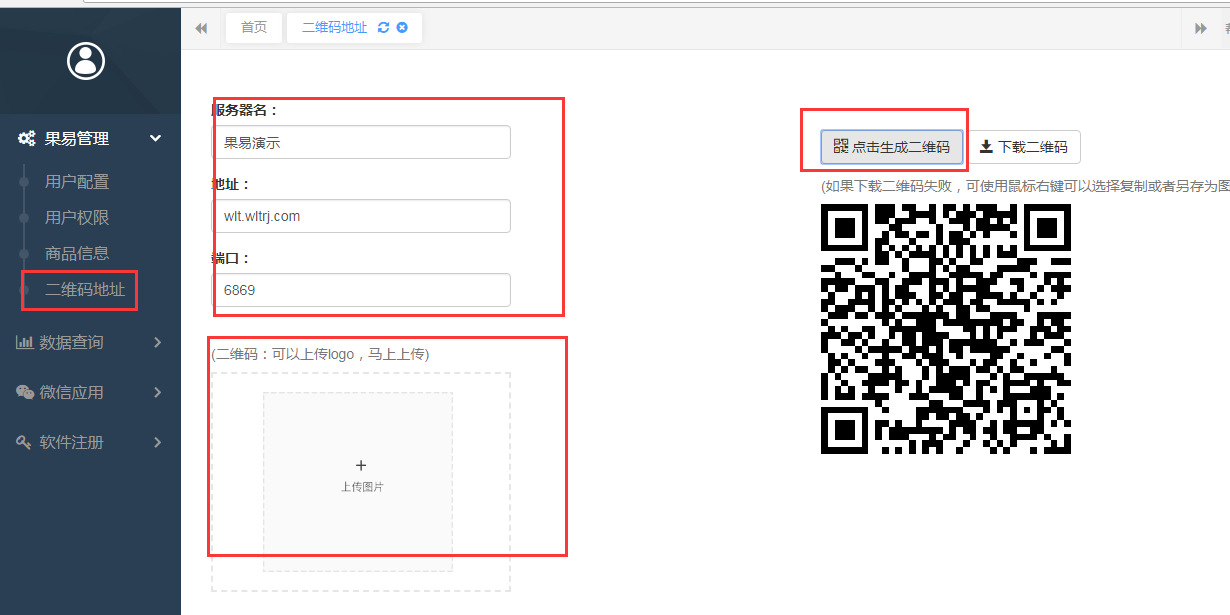Click the 数据查询 menu label
This screenshot has width=1230, height=615.
click(71, 342)
